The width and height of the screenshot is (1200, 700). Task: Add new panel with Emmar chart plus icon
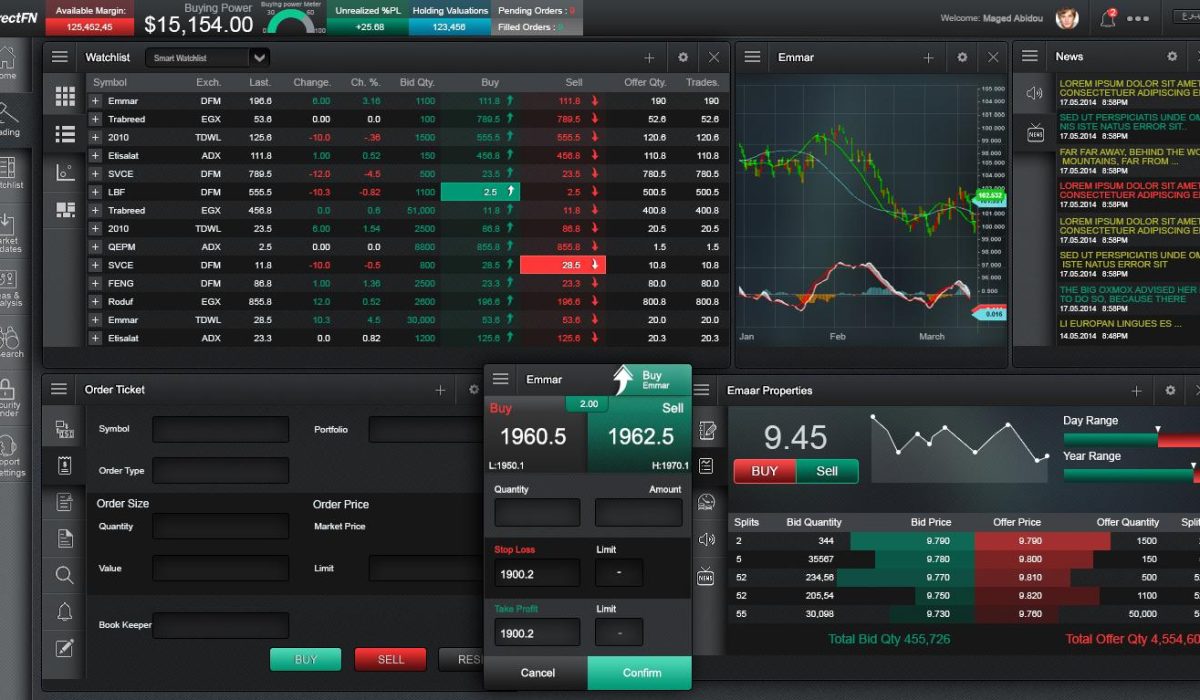928,58
